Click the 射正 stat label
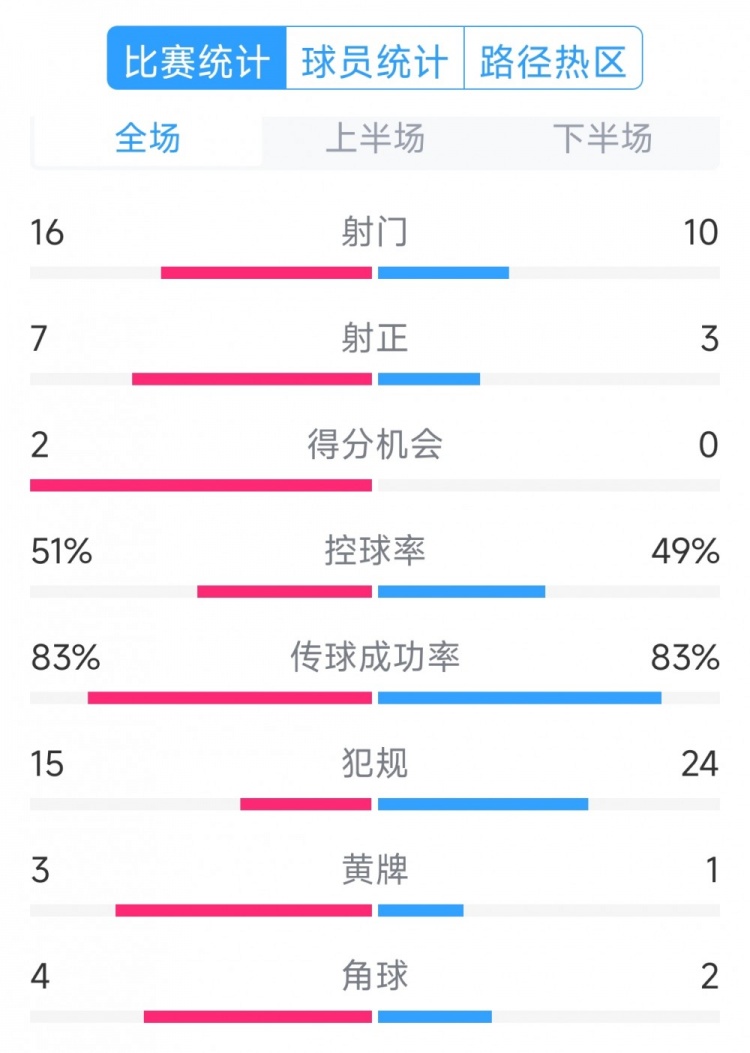Screen dimensions: 750x1053 coord(375,339)
